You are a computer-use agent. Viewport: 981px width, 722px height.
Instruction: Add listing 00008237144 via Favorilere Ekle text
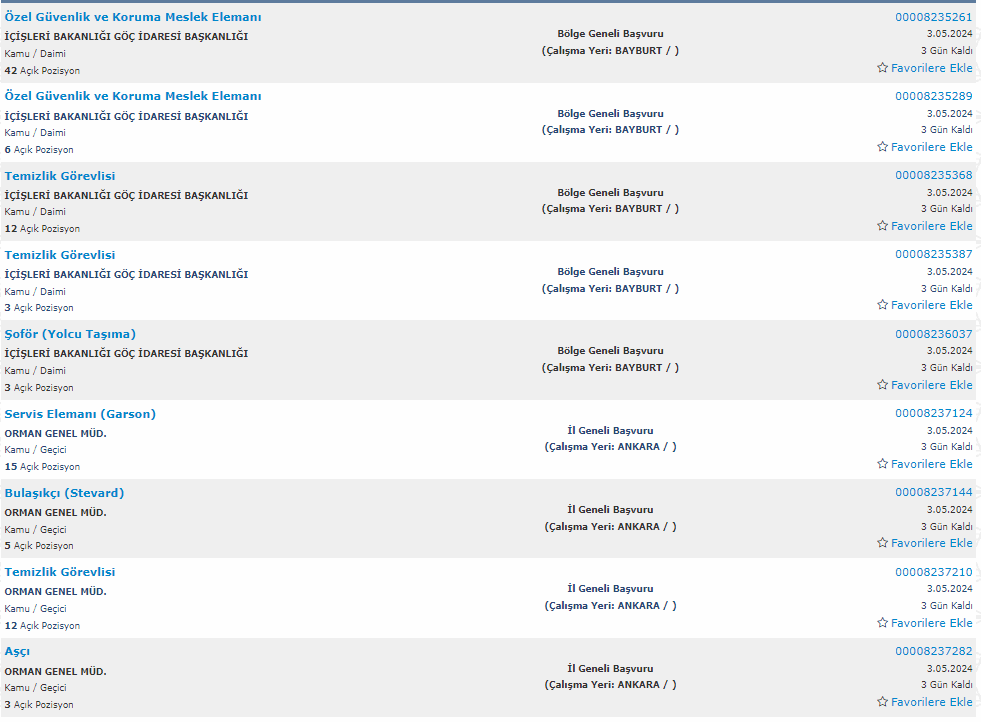pyautogui.click(x=932, y=543)
